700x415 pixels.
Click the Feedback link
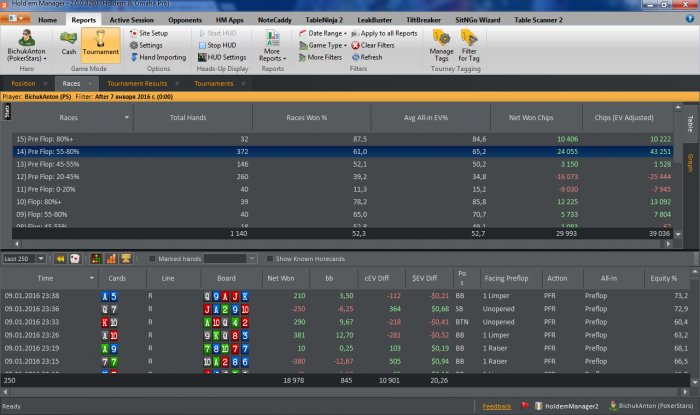click(x=497, y=406)
